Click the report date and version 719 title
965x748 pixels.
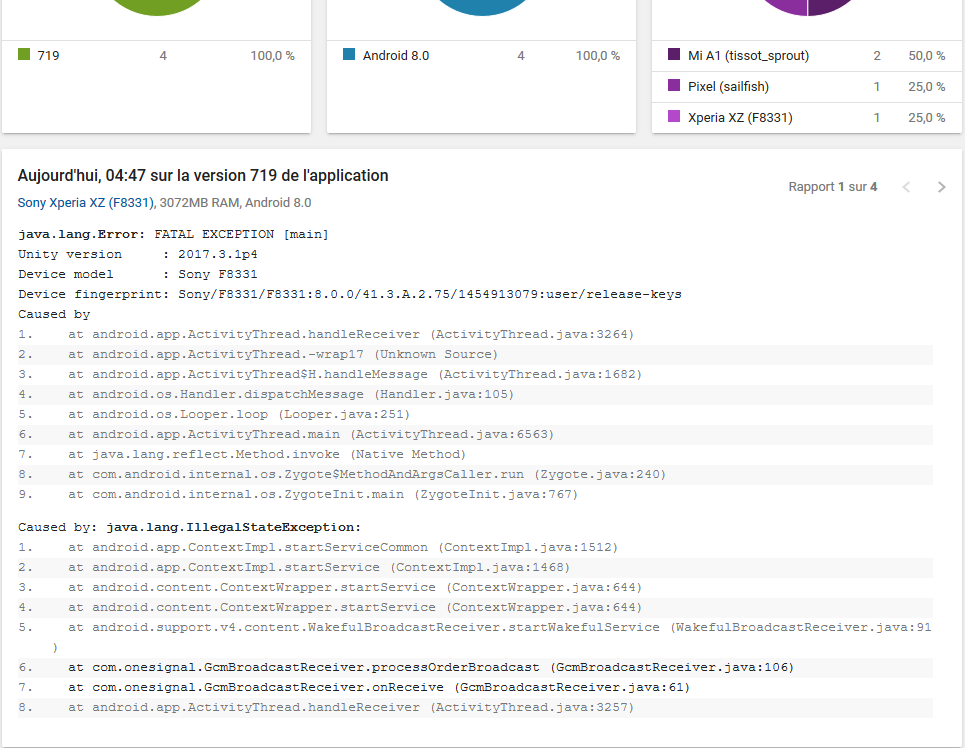pyautogui.click(x=203, y=175)
